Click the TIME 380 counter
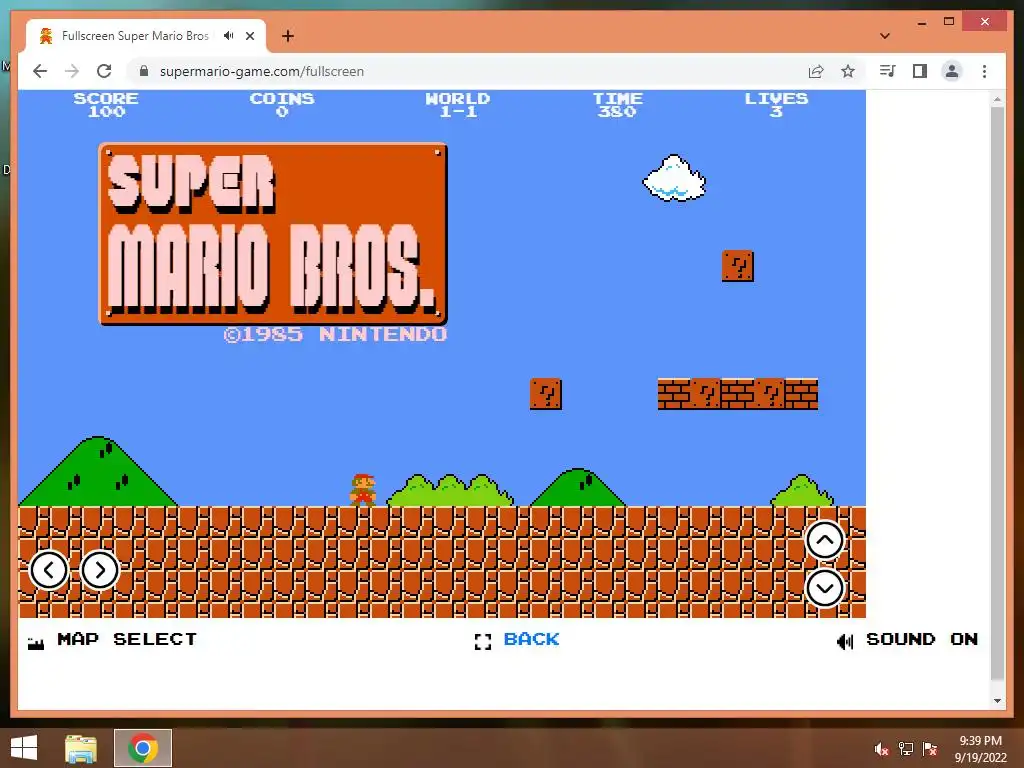The width and height of the screenshot is (1024, 768). (617, 104)
